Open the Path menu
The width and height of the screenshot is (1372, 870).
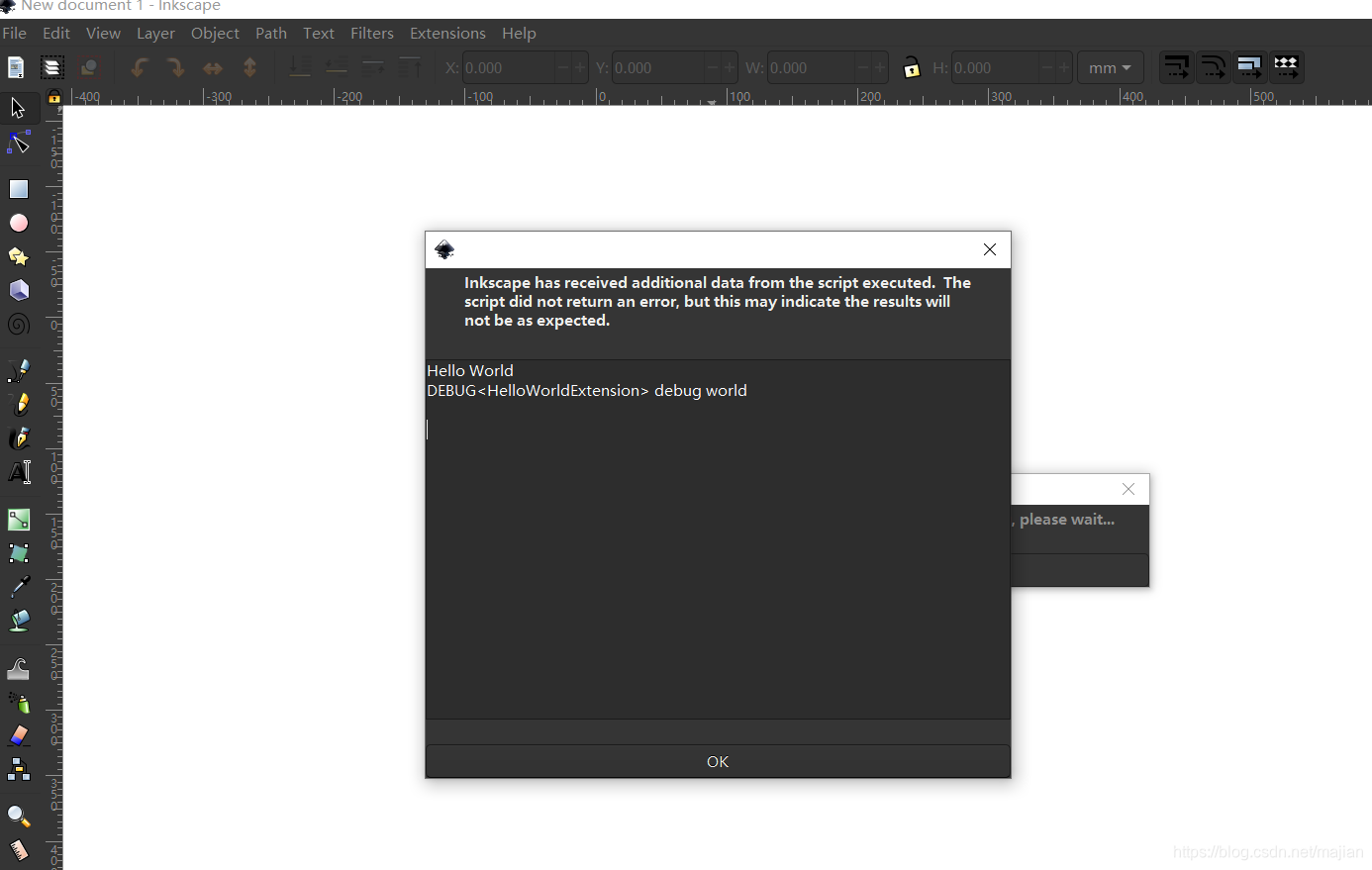(271, 33)
